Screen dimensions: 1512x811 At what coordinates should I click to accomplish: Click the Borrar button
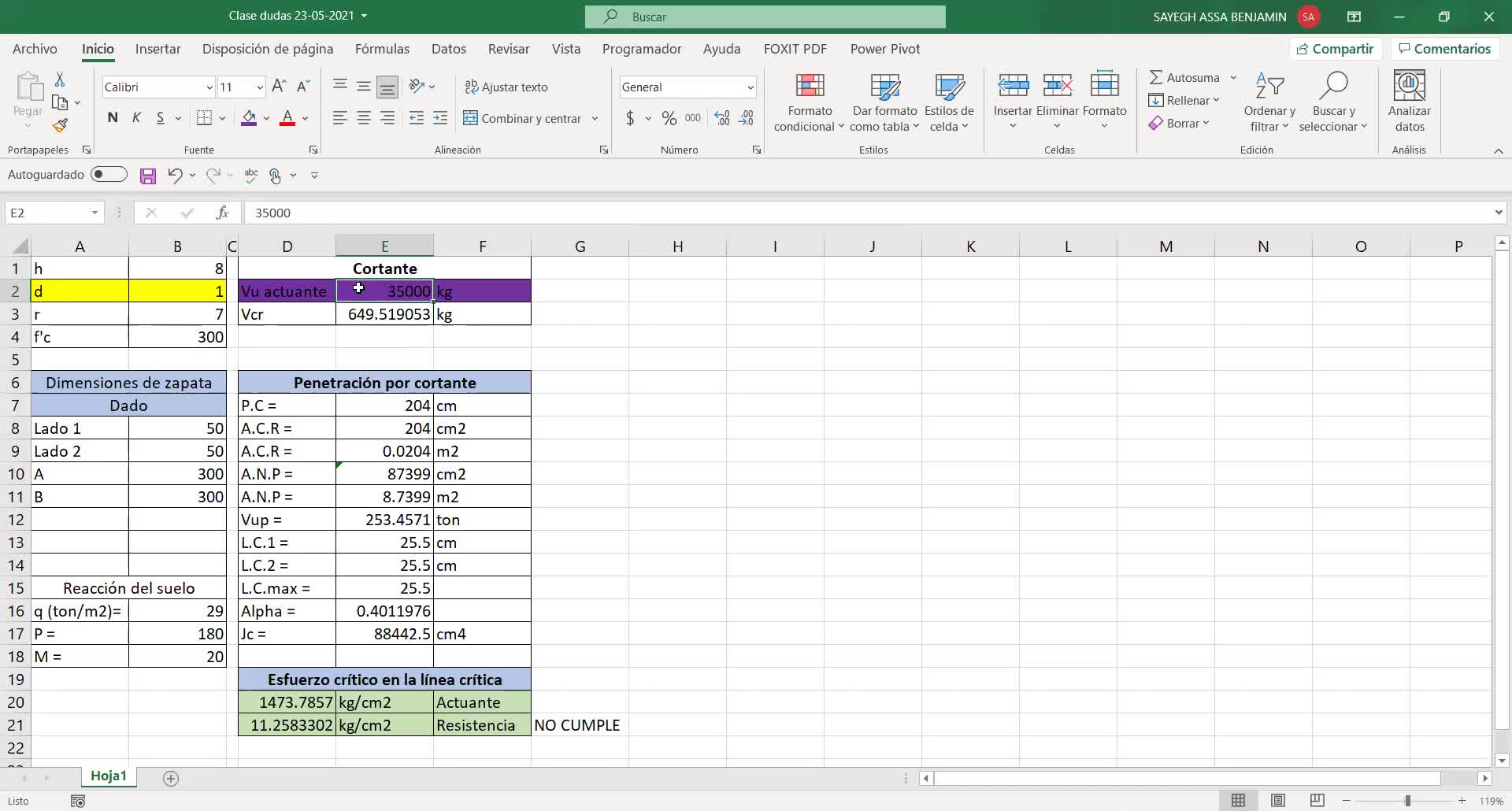tap(1178, 123)
